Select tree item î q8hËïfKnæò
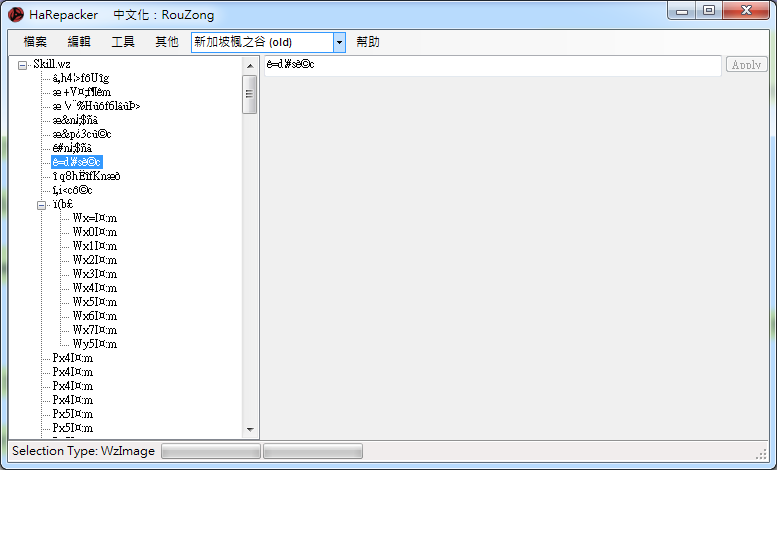The image size is (777, 540). coord(86,176)
